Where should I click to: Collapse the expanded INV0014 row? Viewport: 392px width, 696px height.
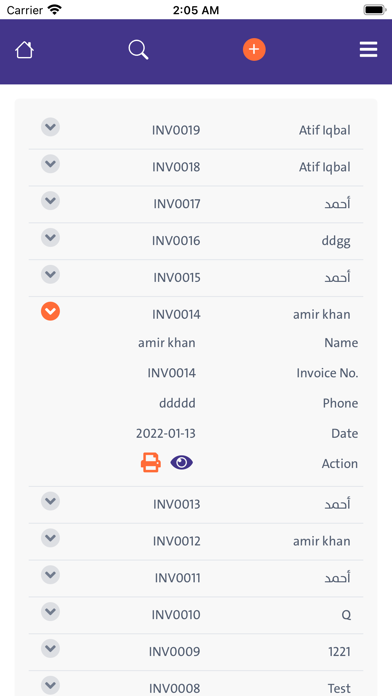(x=51, y=311)
